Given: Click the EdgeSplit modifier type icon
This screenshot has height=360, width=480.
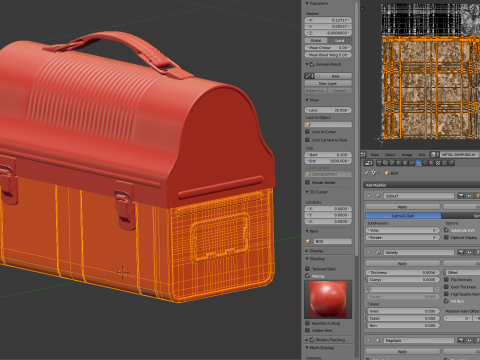Looking at the screenshot, I should 378,340.
